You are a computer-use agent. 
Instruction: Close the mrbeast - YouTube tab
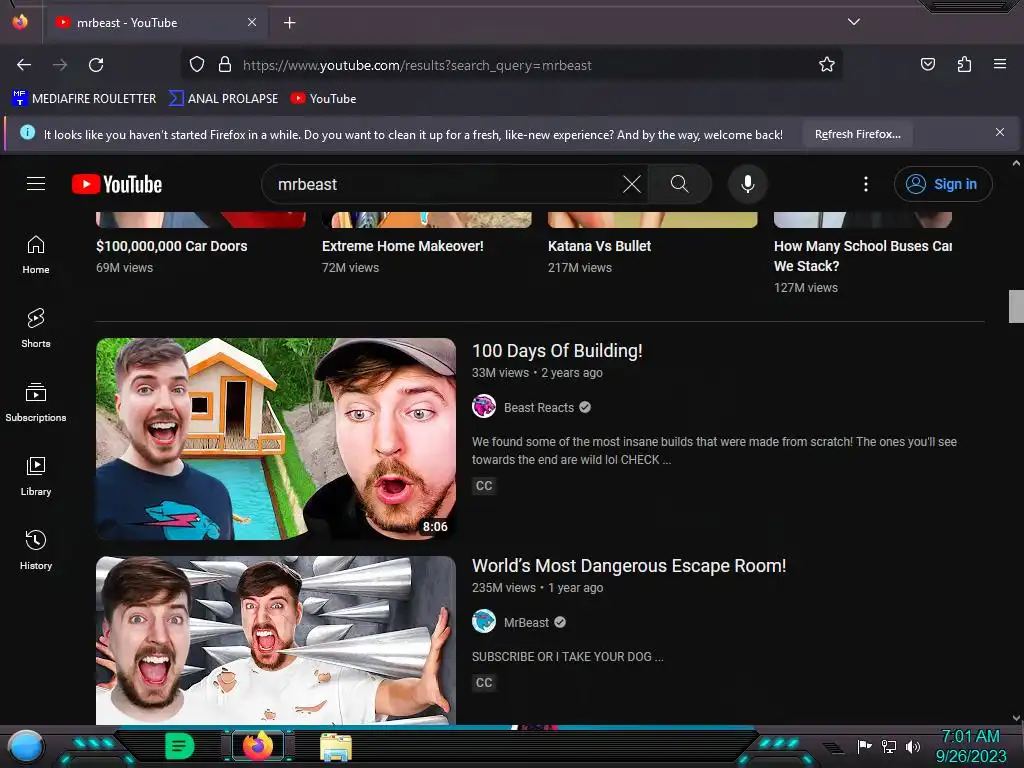click(x=252, y=22)
